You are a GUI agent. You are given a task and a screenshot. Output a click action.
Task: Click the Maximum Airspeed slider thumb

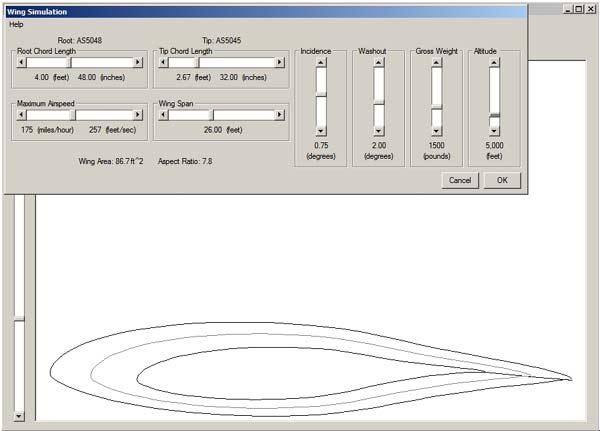(x=74, y=115)
